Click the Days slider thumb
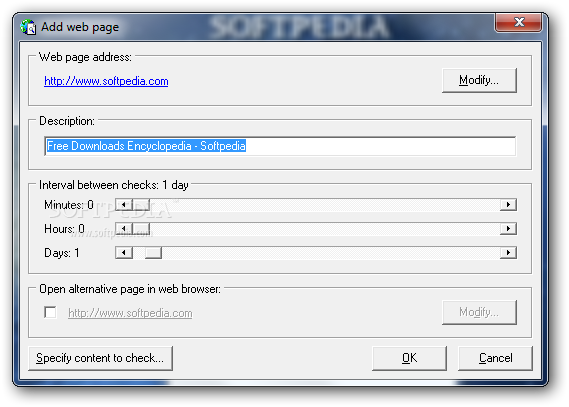 coord(153,252)
